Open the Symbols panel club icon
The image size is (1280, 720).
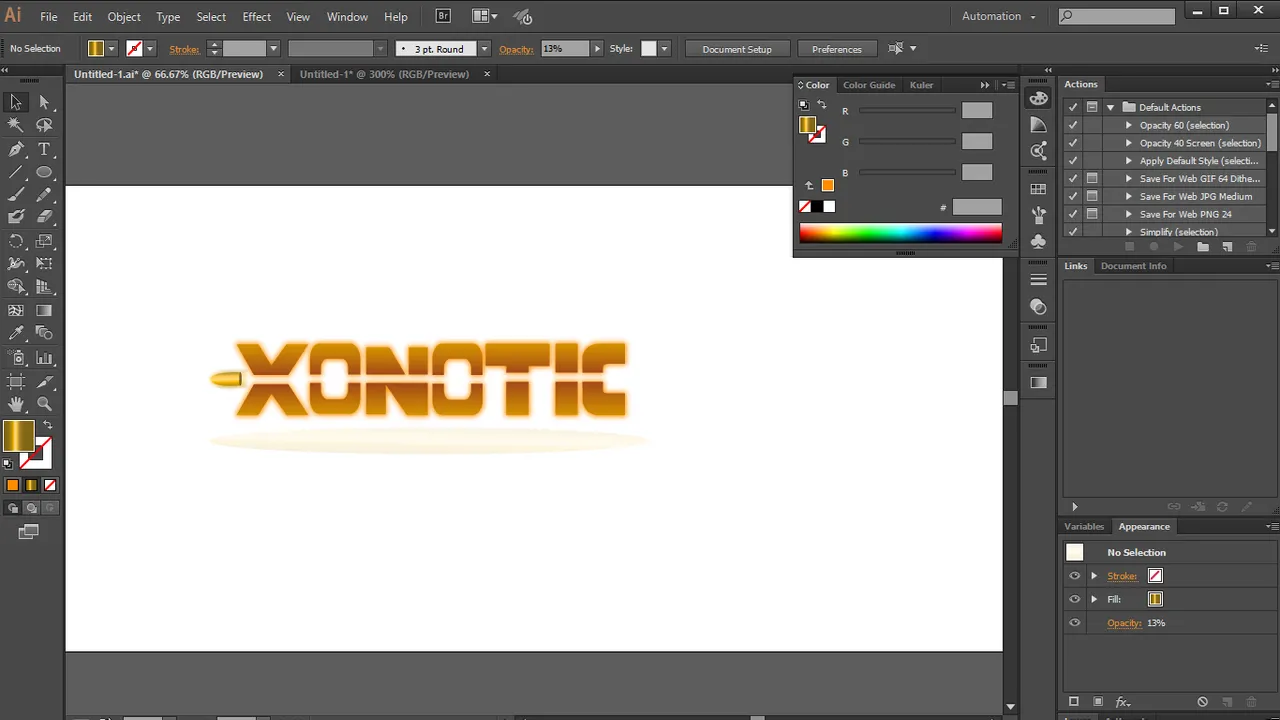point(1039,241)
